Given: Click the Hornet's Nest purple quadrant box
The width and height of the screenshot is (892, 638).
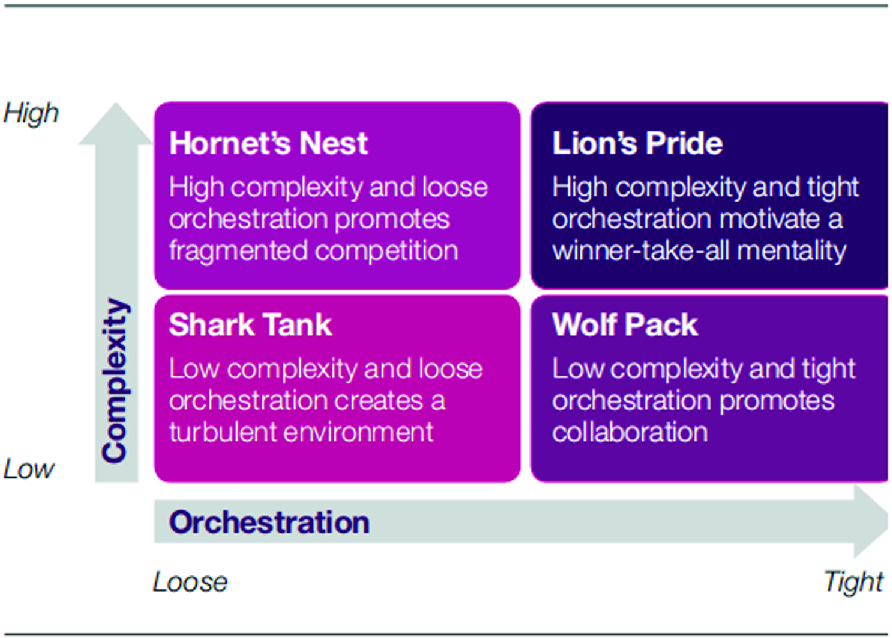Looking at the screenshot, I should tap(337, 196).
